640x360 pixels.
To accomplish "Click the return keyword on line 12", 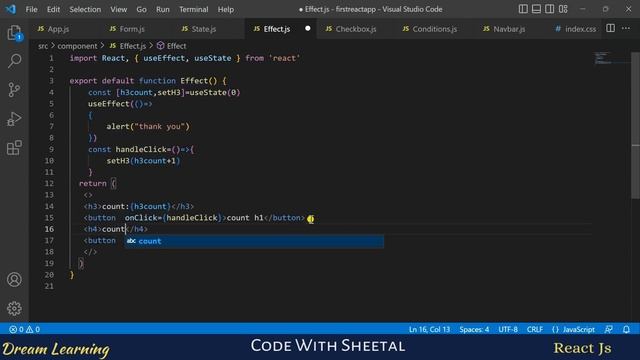I will (93, 184).
